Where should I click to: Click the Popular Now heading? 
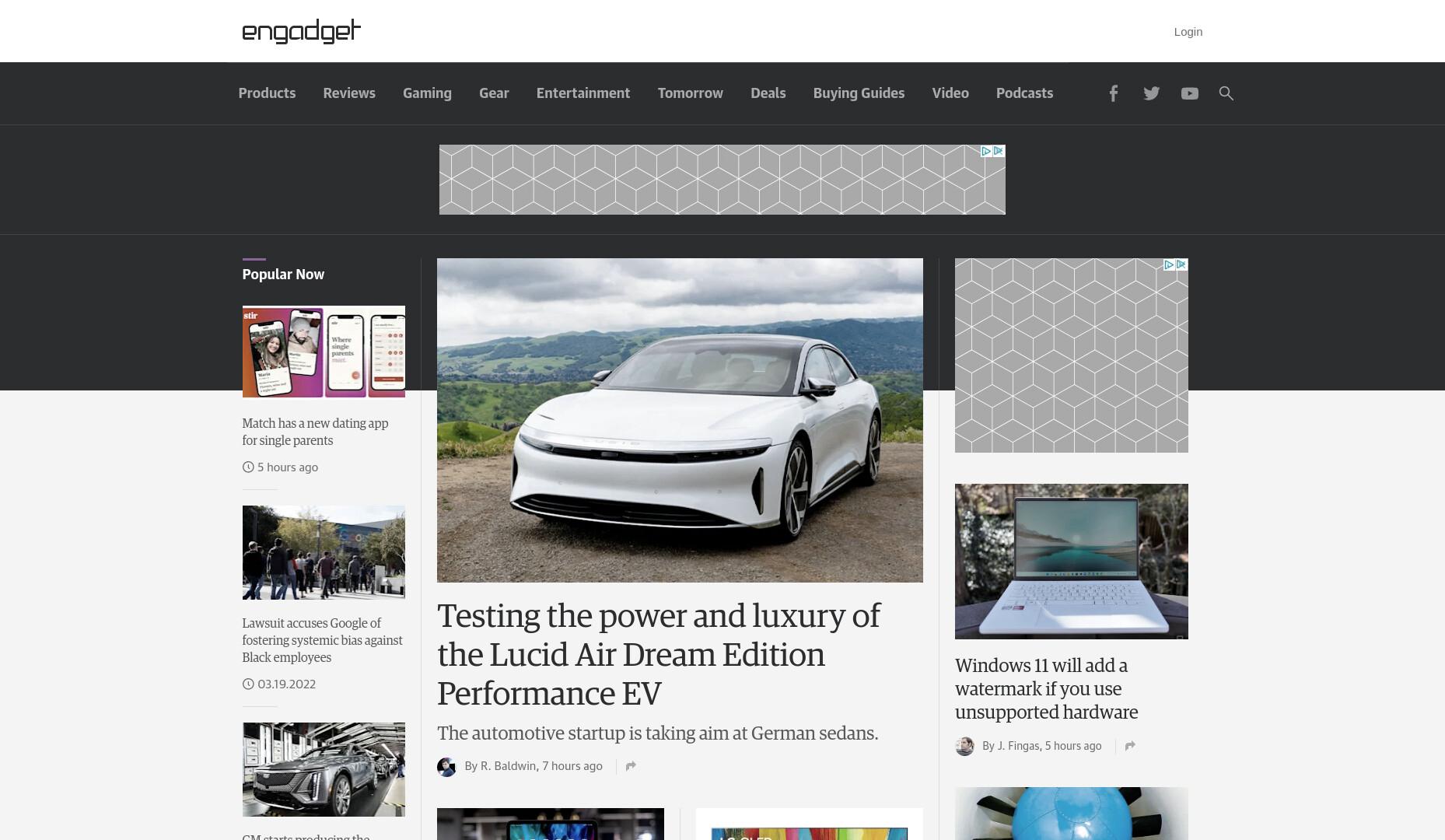pos(283,275)
